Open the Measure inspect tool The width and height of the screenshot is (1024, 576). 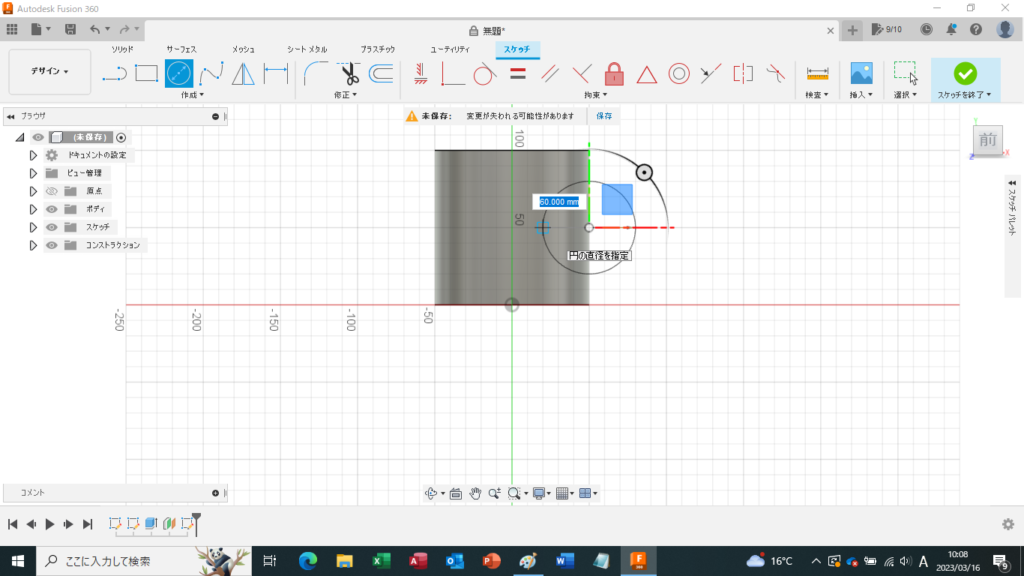pyautogui.click(x=817, y=73)
